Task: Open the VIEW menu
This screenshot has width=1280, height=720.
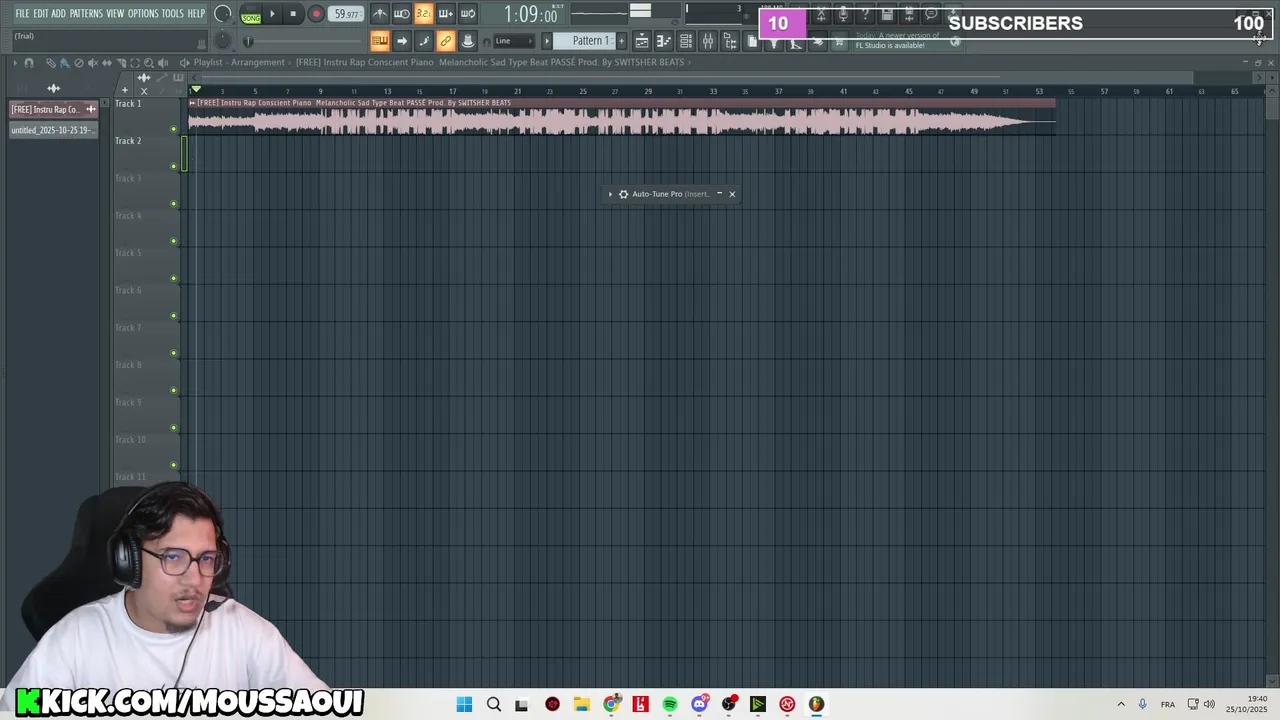Action: coord(115,14)
